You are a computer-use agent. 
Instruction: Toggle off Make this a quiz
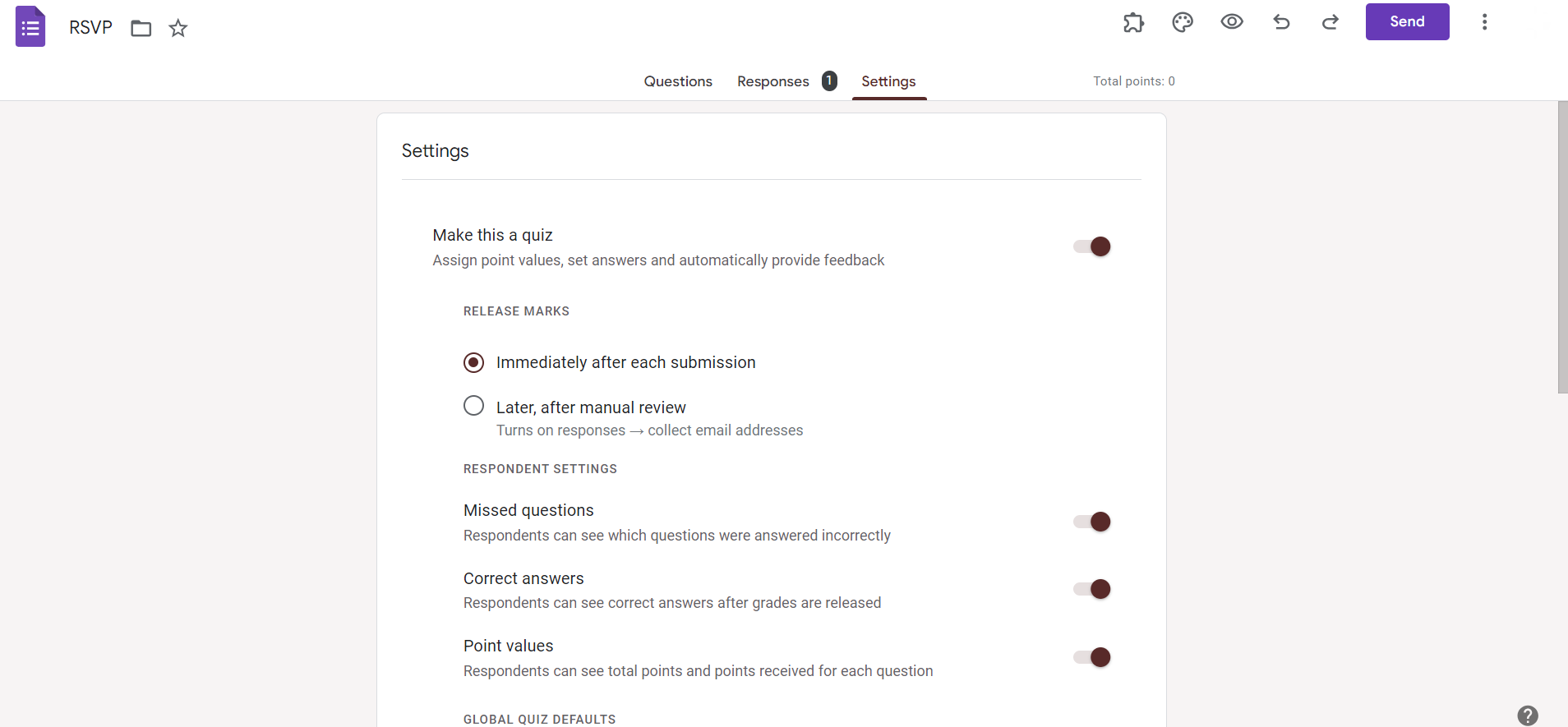pyautogui.click(x=1092, y=246)
